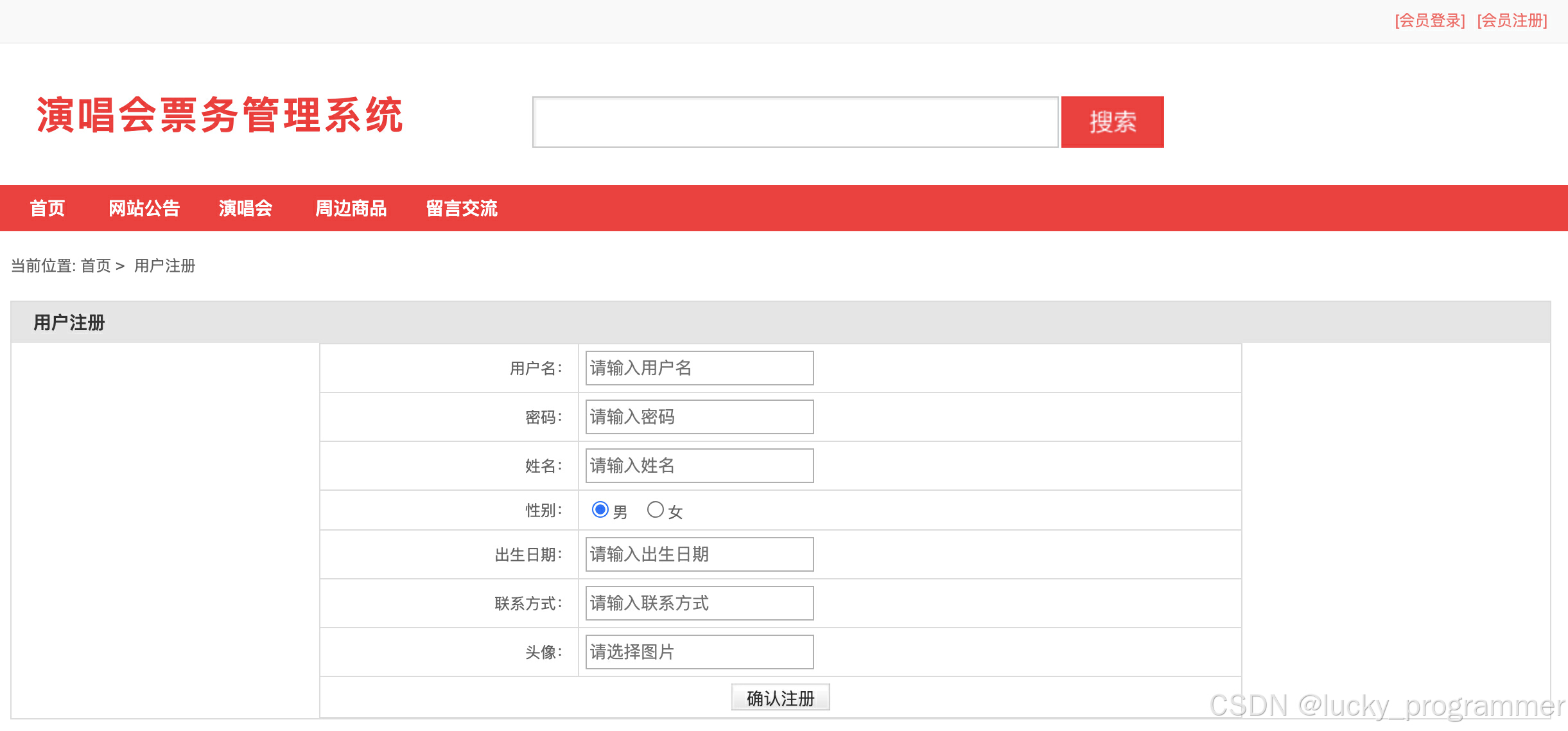Focus the 联系方式 input field
This screenshot has height=731, width=1568.
tap(699, 603)
